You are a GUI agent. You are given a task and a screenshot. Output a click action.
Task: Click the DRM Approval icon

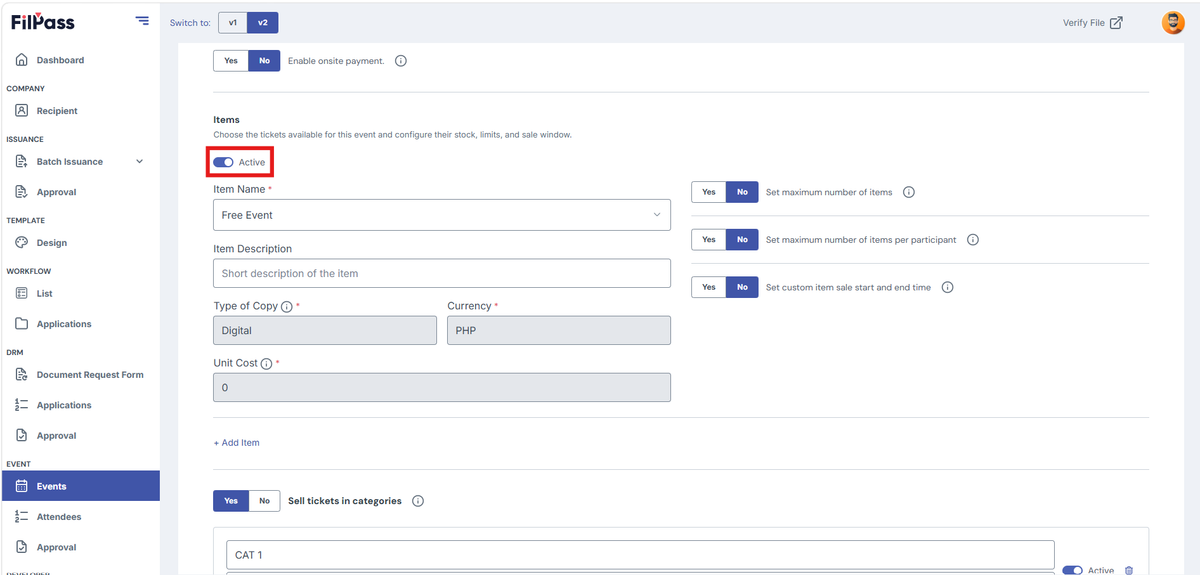22,436
